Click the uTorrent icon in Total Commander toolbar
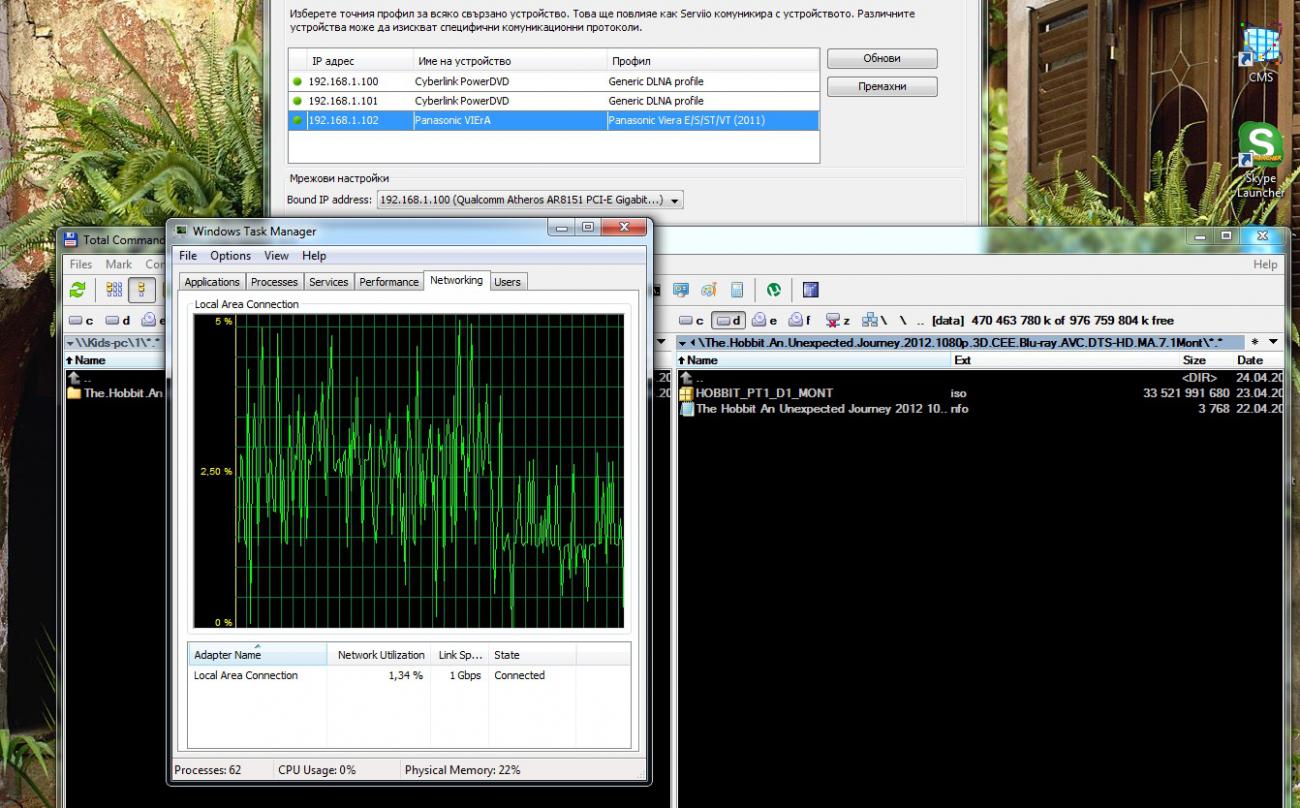Image resolution: width=1300 pixels, height=808 pixels. click(x=773, y=290)
